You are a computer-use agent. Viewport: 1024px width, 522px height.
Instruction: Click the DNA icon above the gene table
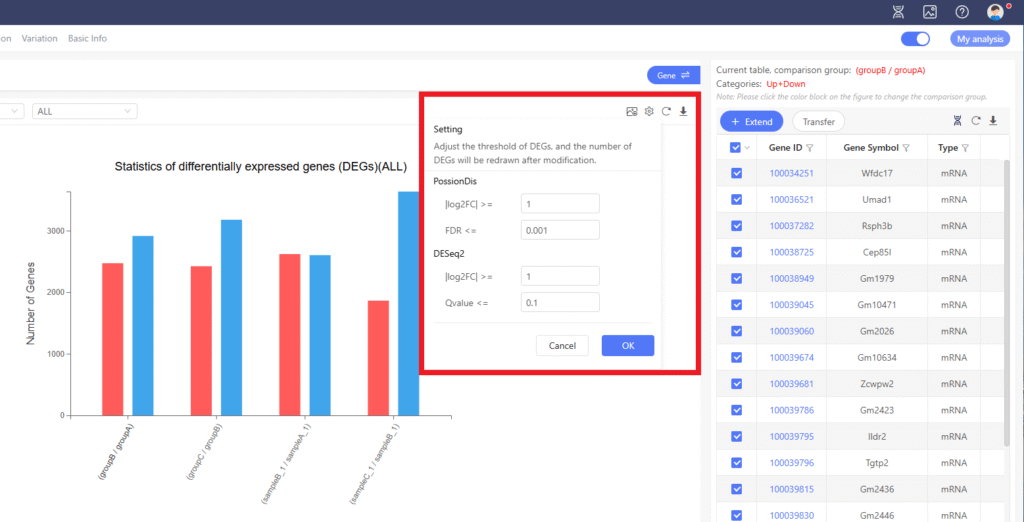[x=957, y=121]
